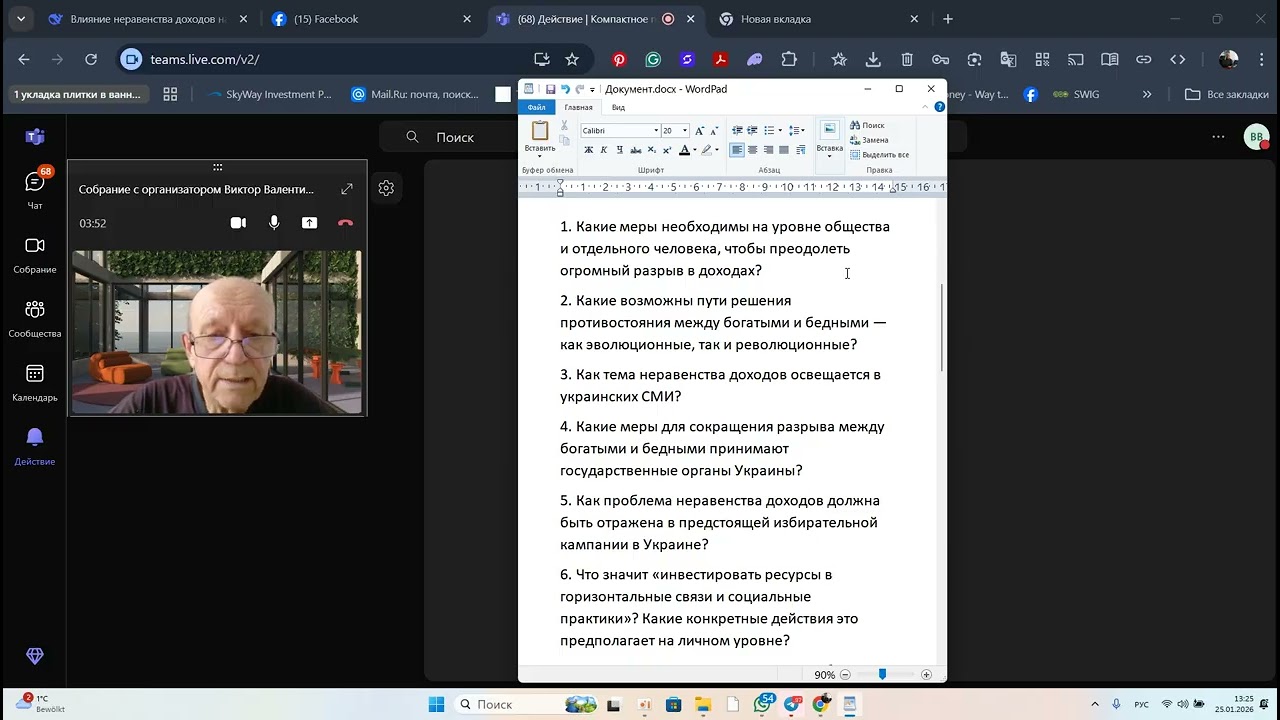The width and height of the screenshot is (1280, 720).
Task: Align text right in WordPad
Action: (x=767, y=150)
